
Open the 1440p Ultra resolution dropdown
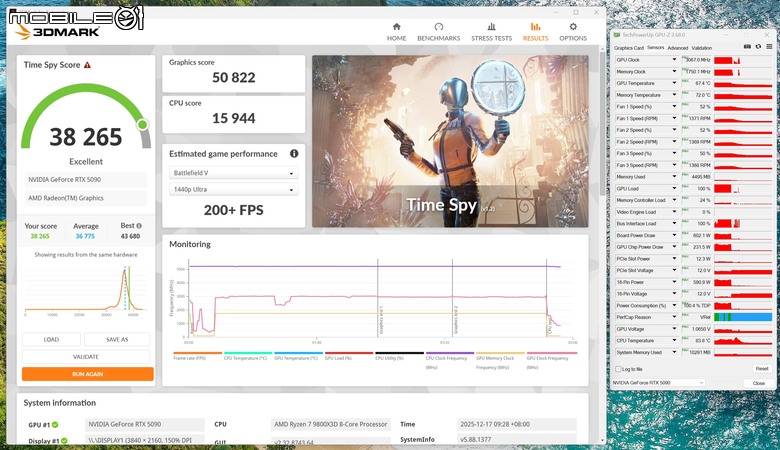[233, 189]
